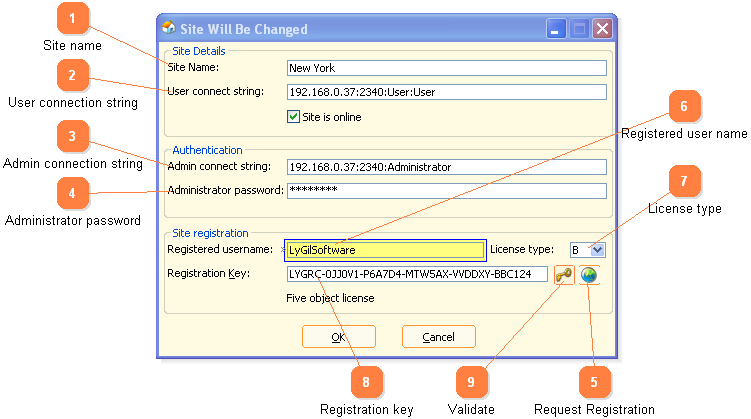
Task: Confirm changes with the OK button
Action: tap(339, 337)
